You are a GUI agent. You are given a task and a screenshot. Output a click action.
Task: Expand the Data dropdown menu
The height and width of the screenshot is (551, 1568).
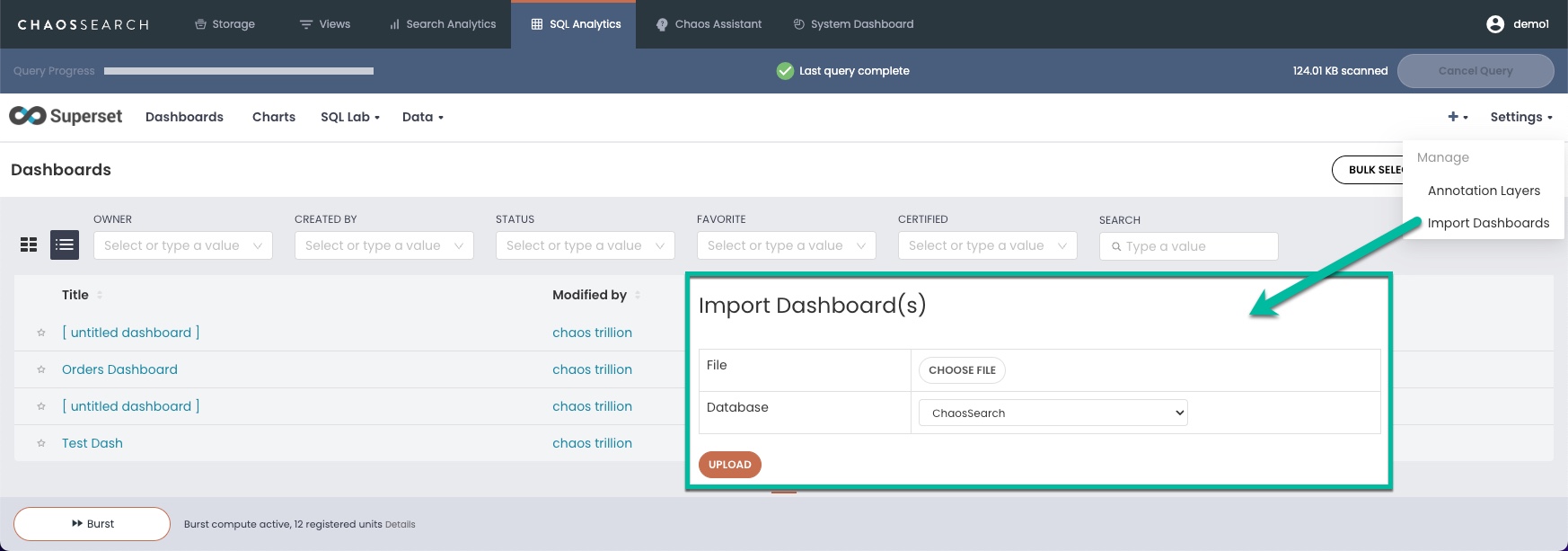pyautogui.click(x=423, y=117)
